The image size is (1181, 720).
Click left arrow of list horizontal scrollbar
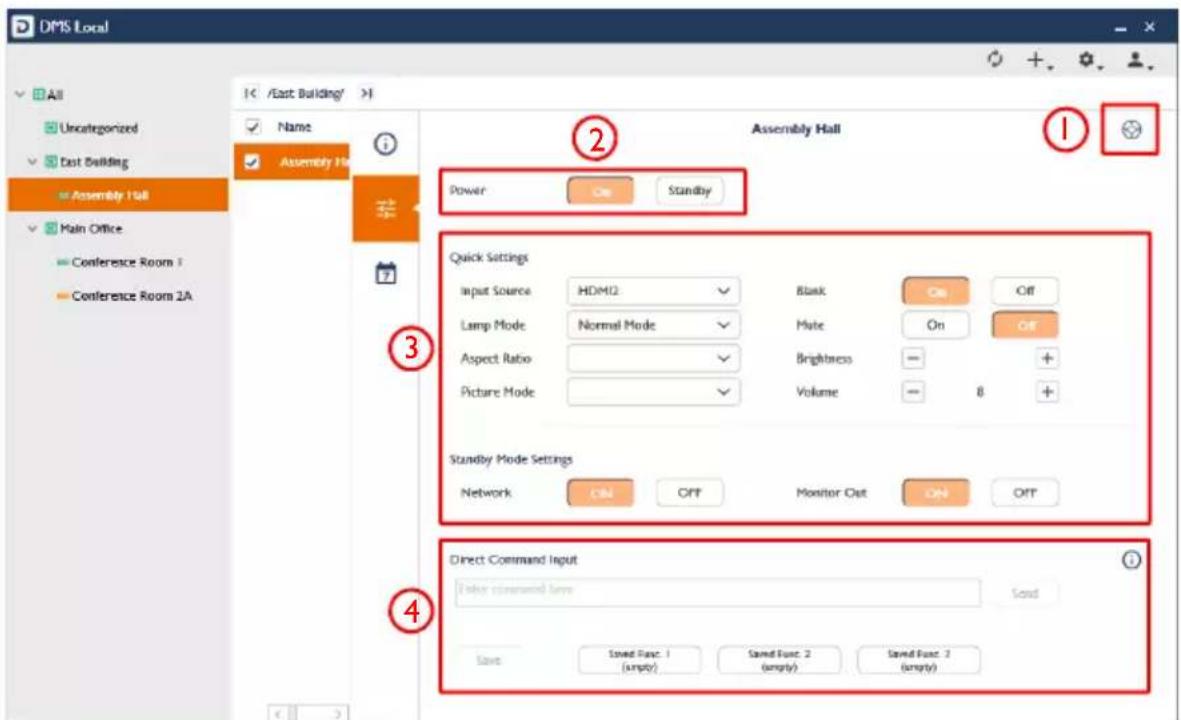point(279,712)
